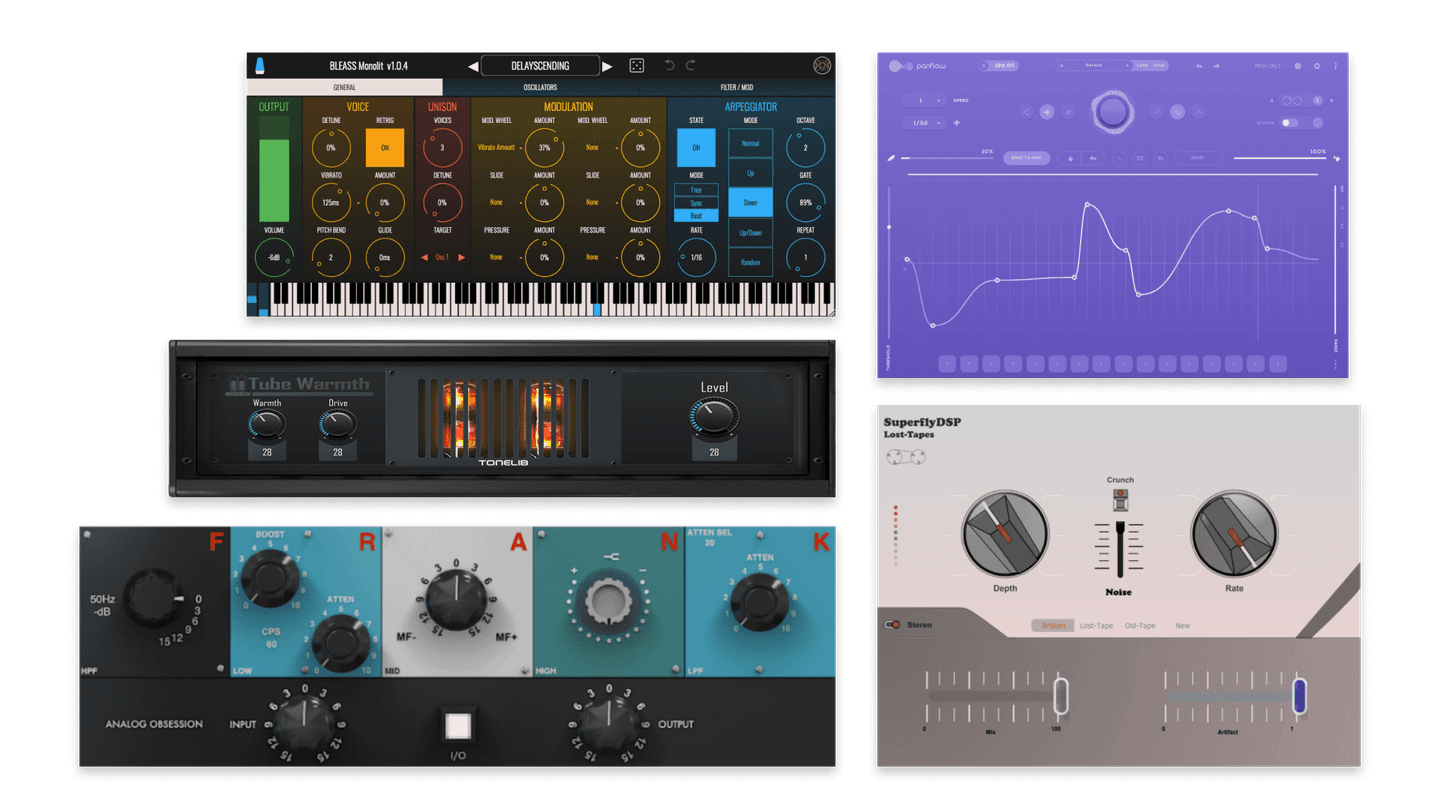Click the round emblem icon at Monolit's top right
Image resolution: width=1440 pixels, height=810 pixels.
(822, 66)
